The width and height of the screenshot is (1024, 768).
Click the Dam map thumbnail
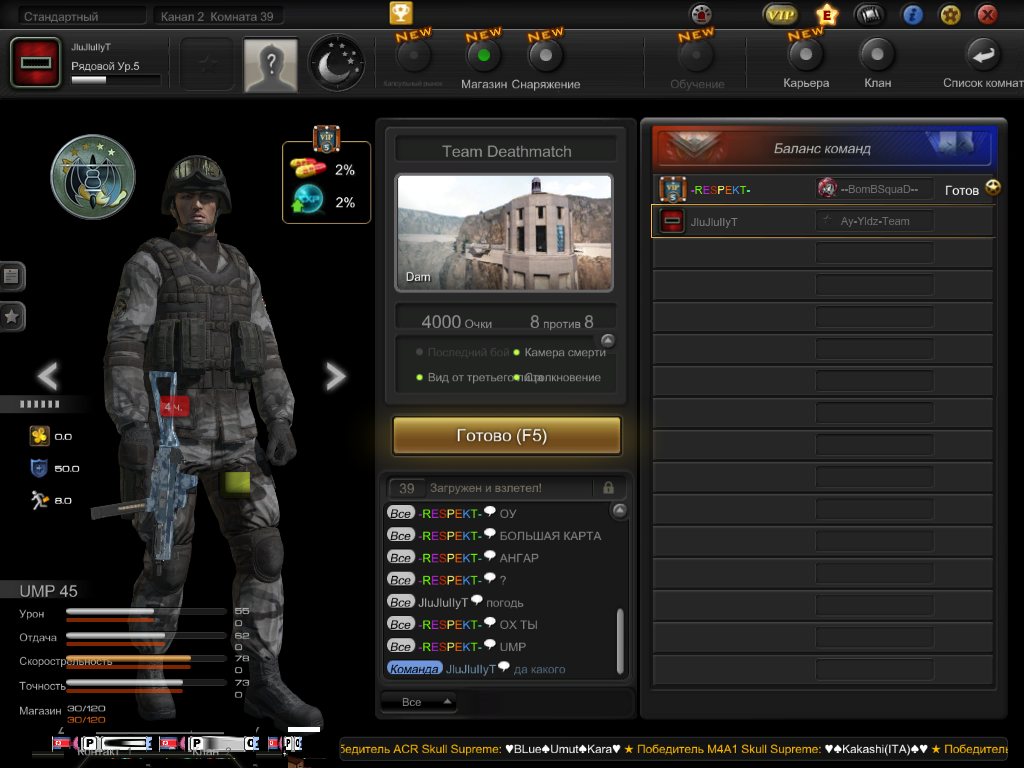point(505,232)
